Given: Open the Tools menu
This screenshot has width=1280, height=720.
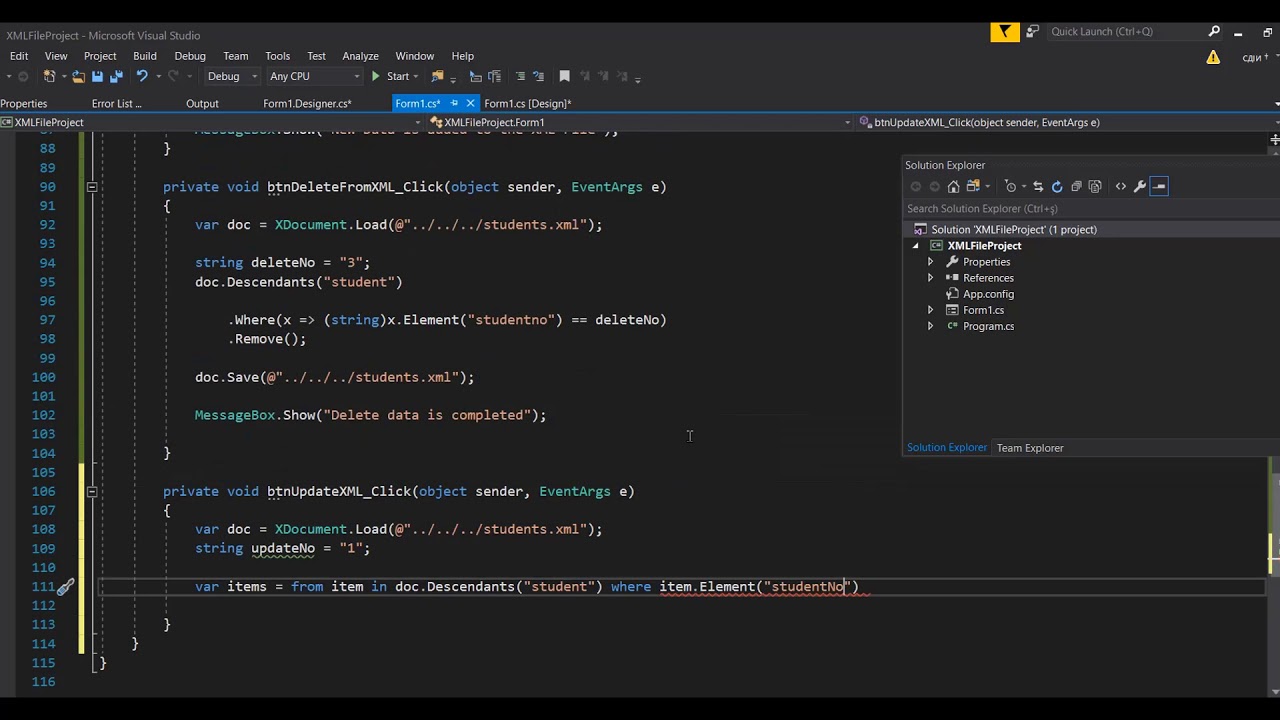Looking at the screenshot, I should tap(278, 56).
